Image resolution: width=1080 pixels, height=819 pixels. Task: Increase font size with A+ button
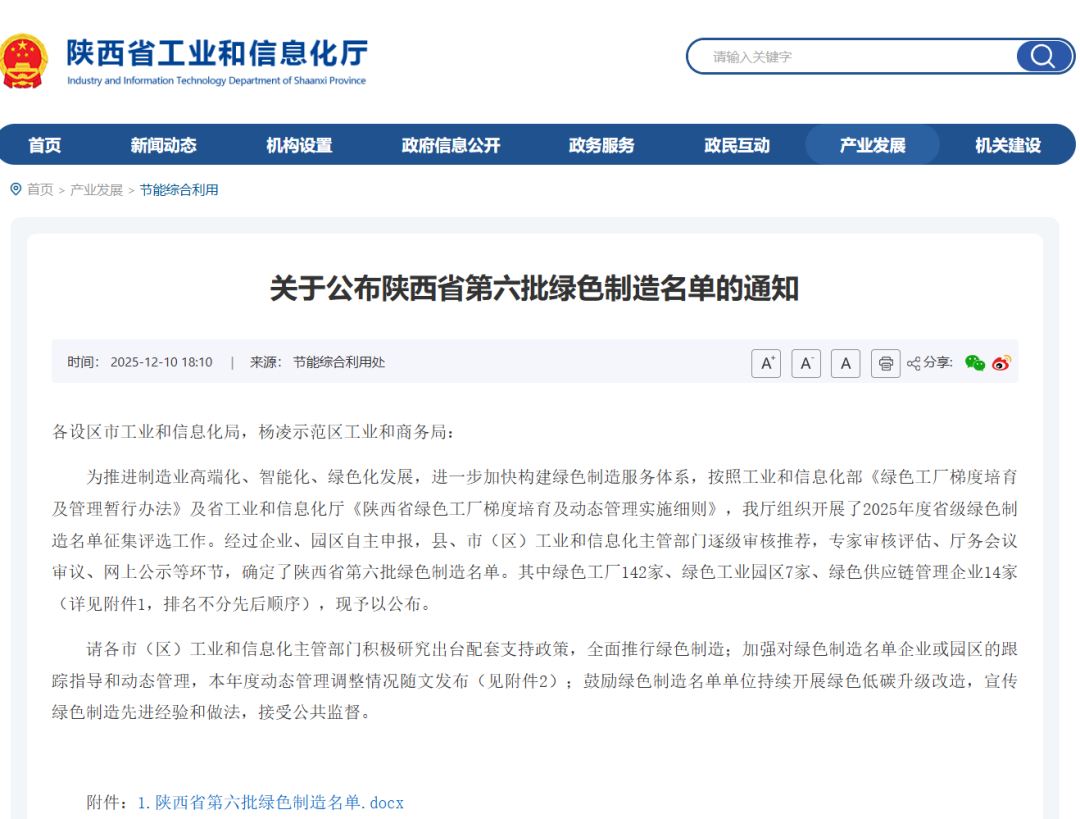coord(766,363)
